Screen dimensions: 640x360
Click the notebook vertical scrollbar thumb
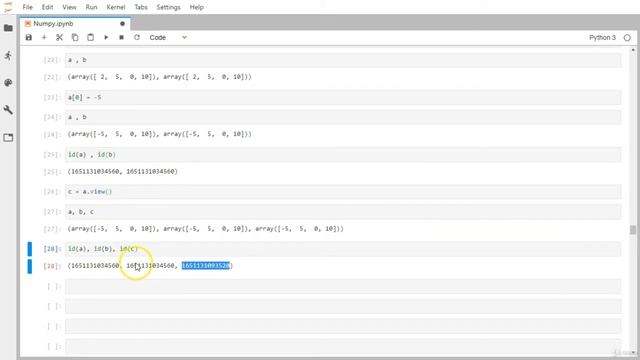point(633,230)
